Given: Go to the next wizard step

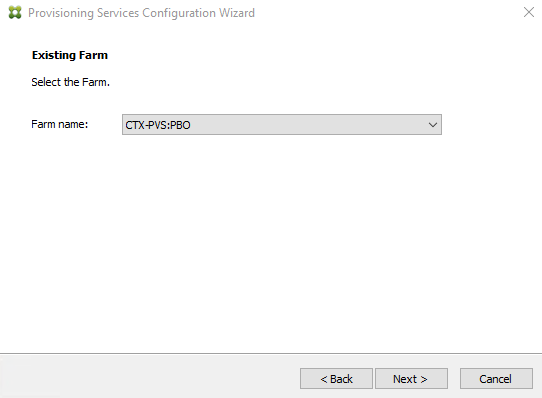Looking at the screenshot, I should tap(411, 379).
